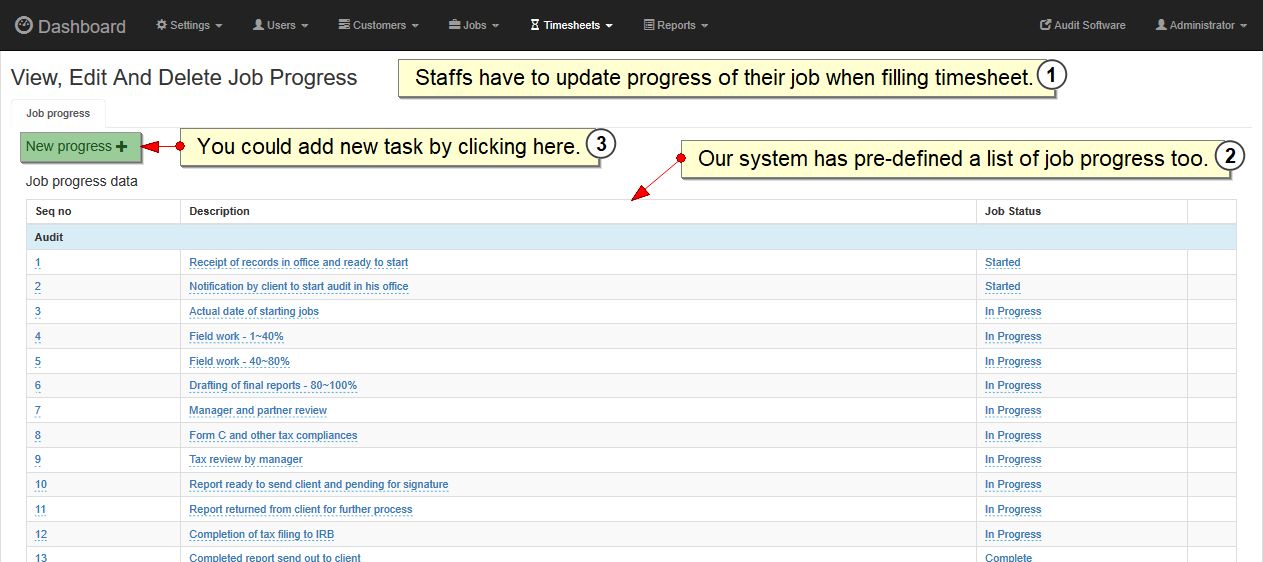
Task: Click the hourglass icon beside Timesheets
Action: (x=535, y=25)
